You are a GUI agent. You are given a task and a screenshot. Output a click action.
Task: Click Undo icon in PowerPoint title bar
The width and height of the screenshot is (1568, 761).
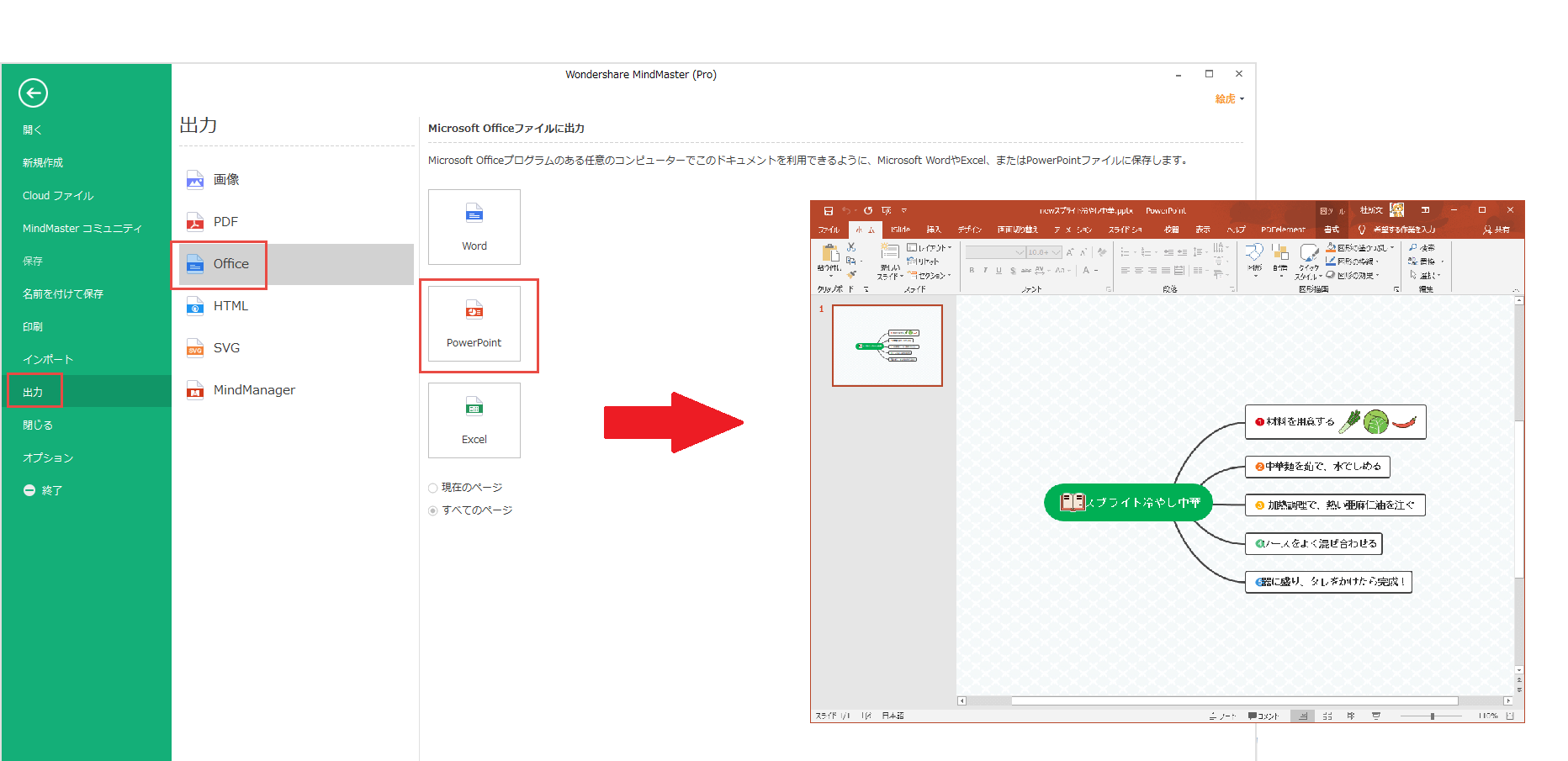coord(846,211)
